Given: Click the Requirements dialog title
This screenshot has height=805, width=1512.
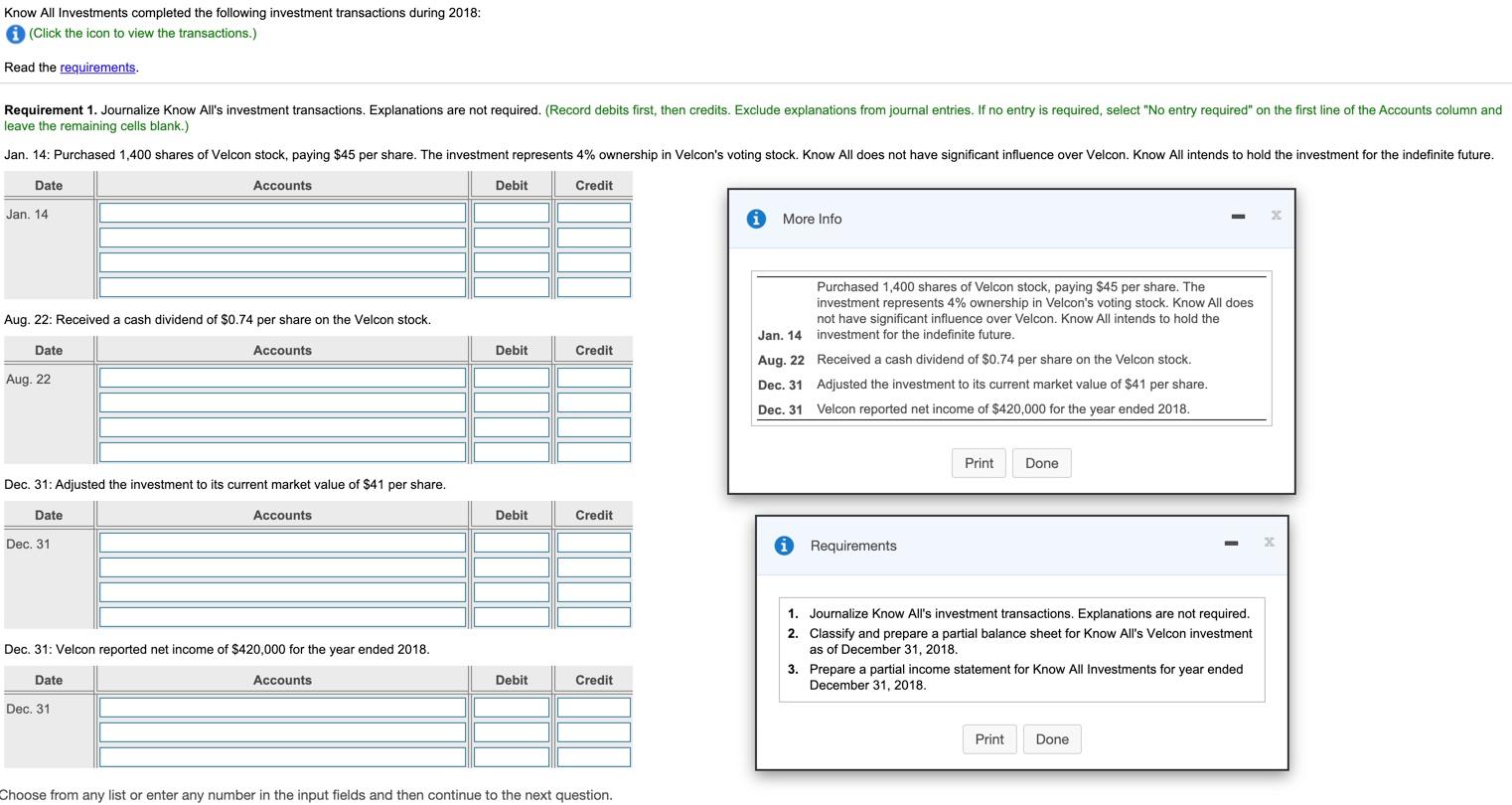Looking at the screenshot, I should (853, 546).
